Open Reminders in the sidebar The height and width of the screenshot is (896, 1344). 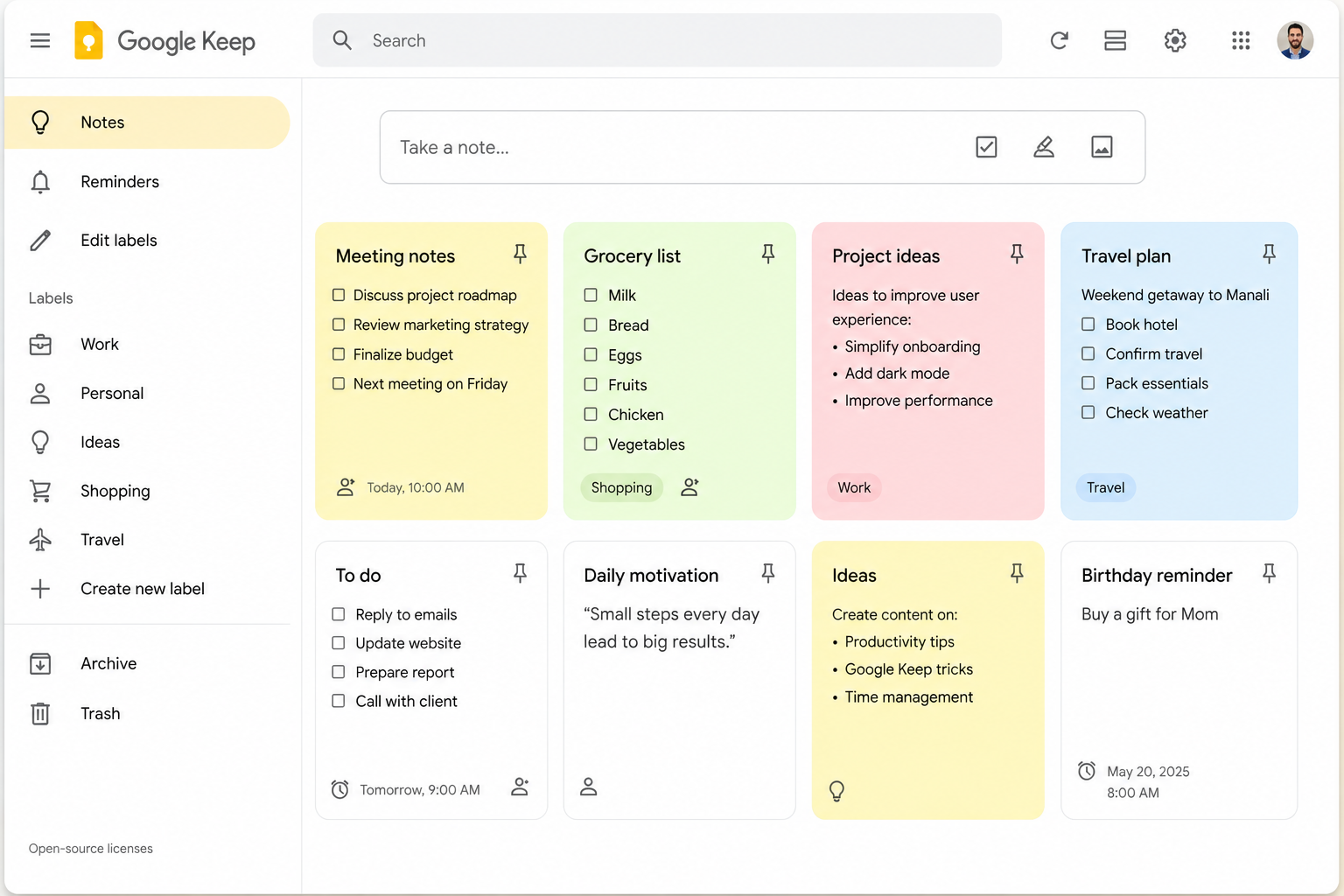(x=147, y=182)
